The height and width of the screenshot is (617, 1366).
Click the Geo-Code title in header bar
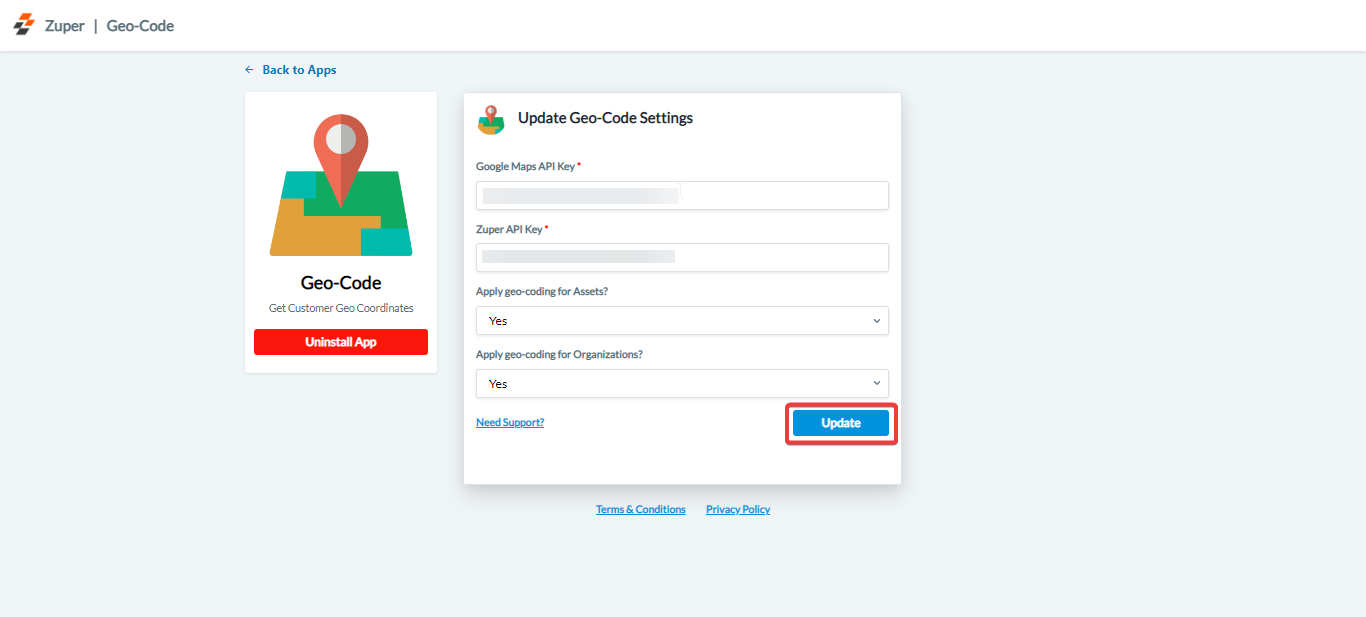[x=140, y=26]
